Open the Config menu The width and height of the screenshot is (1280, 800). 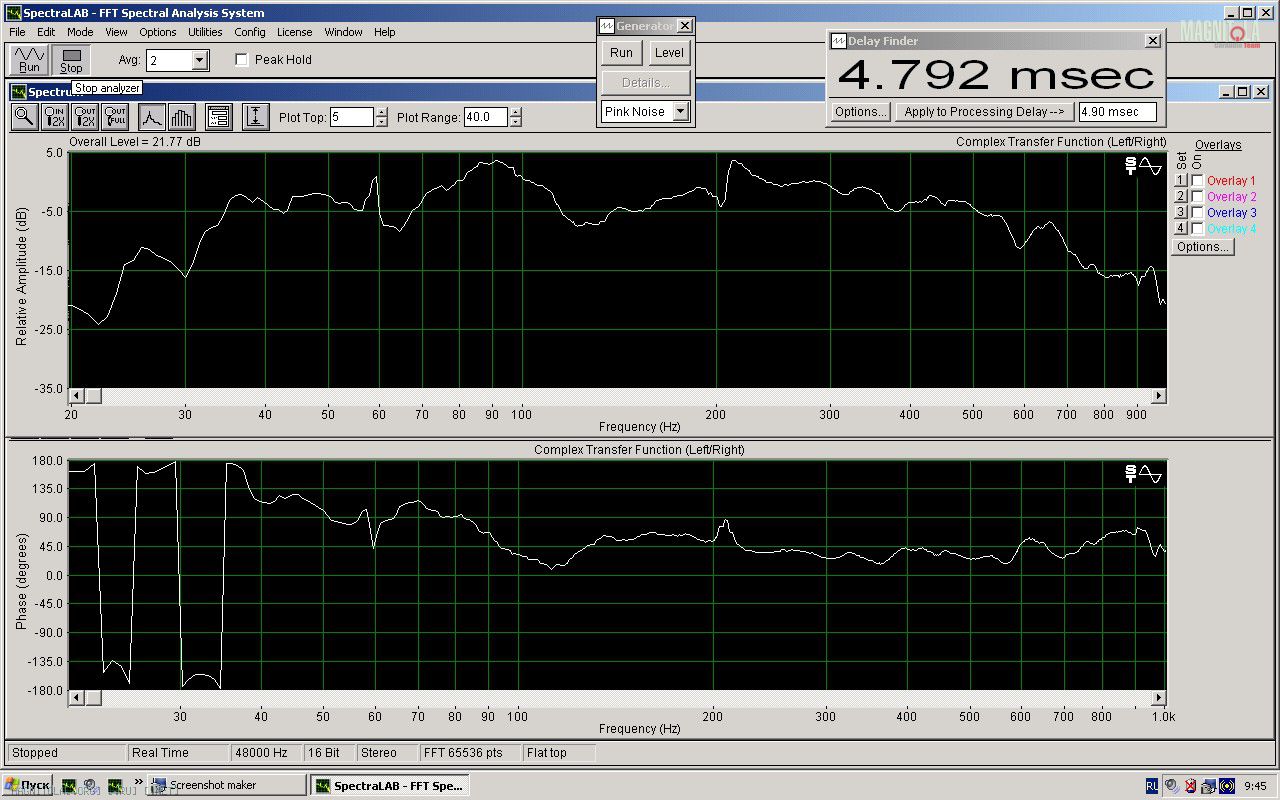click(x=250, y=32)
